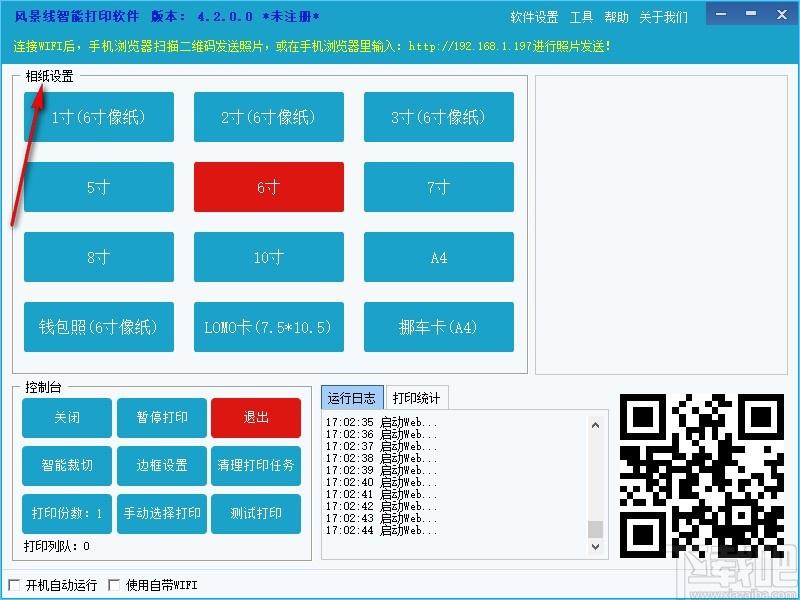Select the 3寸(6寸像纸) paper size
Screen dimensions: 800x600
(x=438, y=117)
